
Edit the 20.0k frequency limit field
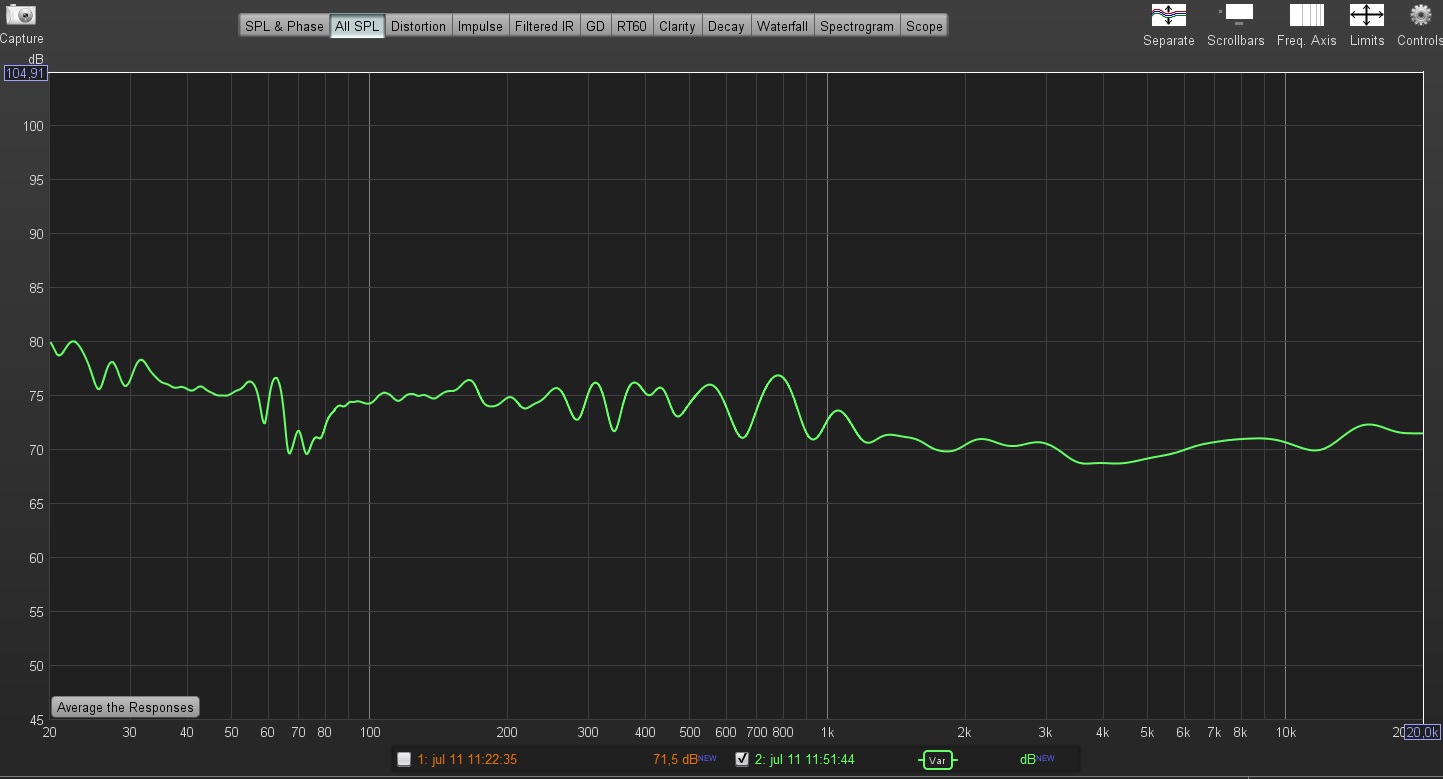(x=1422, y=732)
